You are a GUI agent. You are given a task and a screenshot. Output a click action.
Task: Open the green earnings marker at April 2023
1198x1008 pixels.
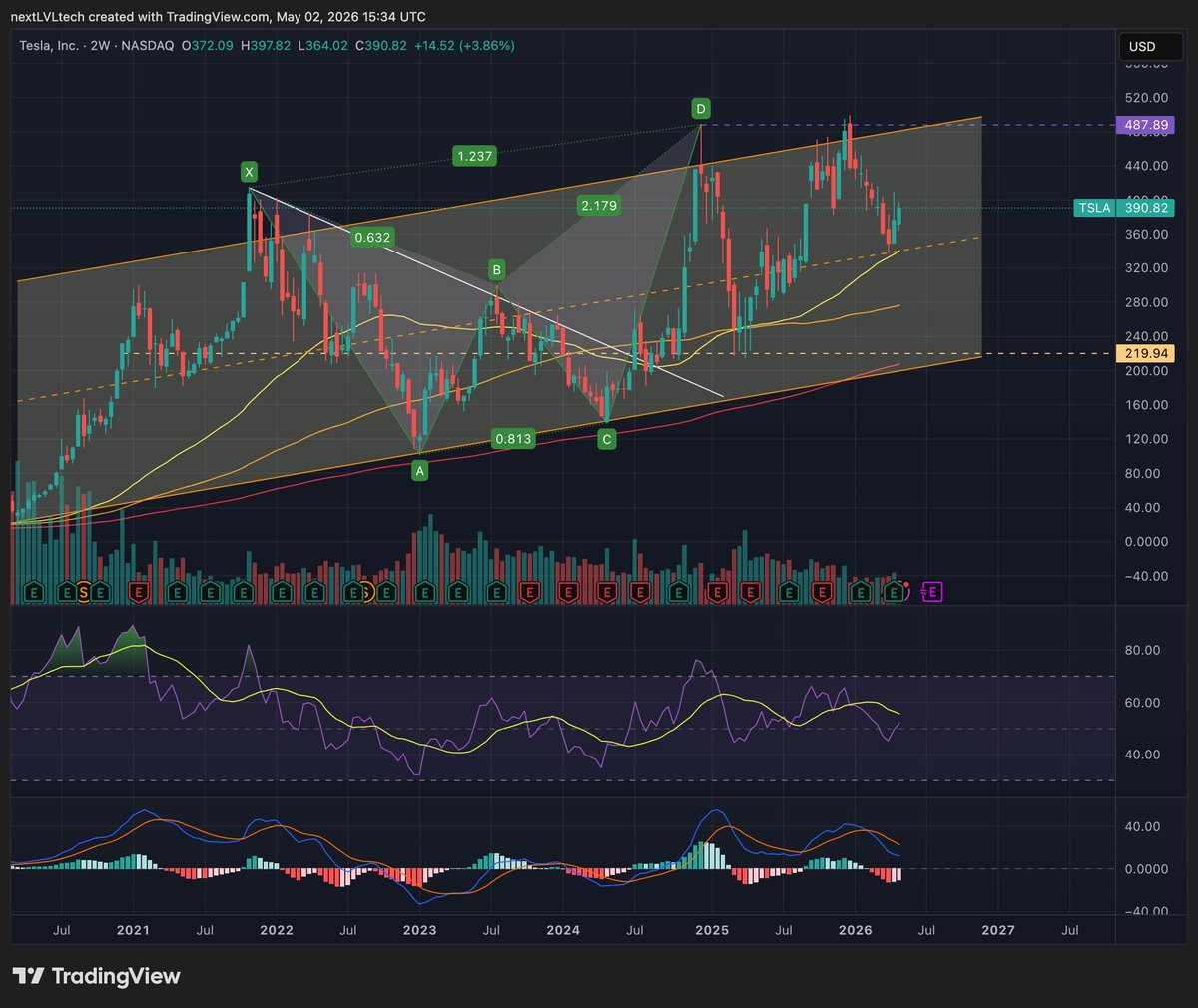tap(457, 592)
